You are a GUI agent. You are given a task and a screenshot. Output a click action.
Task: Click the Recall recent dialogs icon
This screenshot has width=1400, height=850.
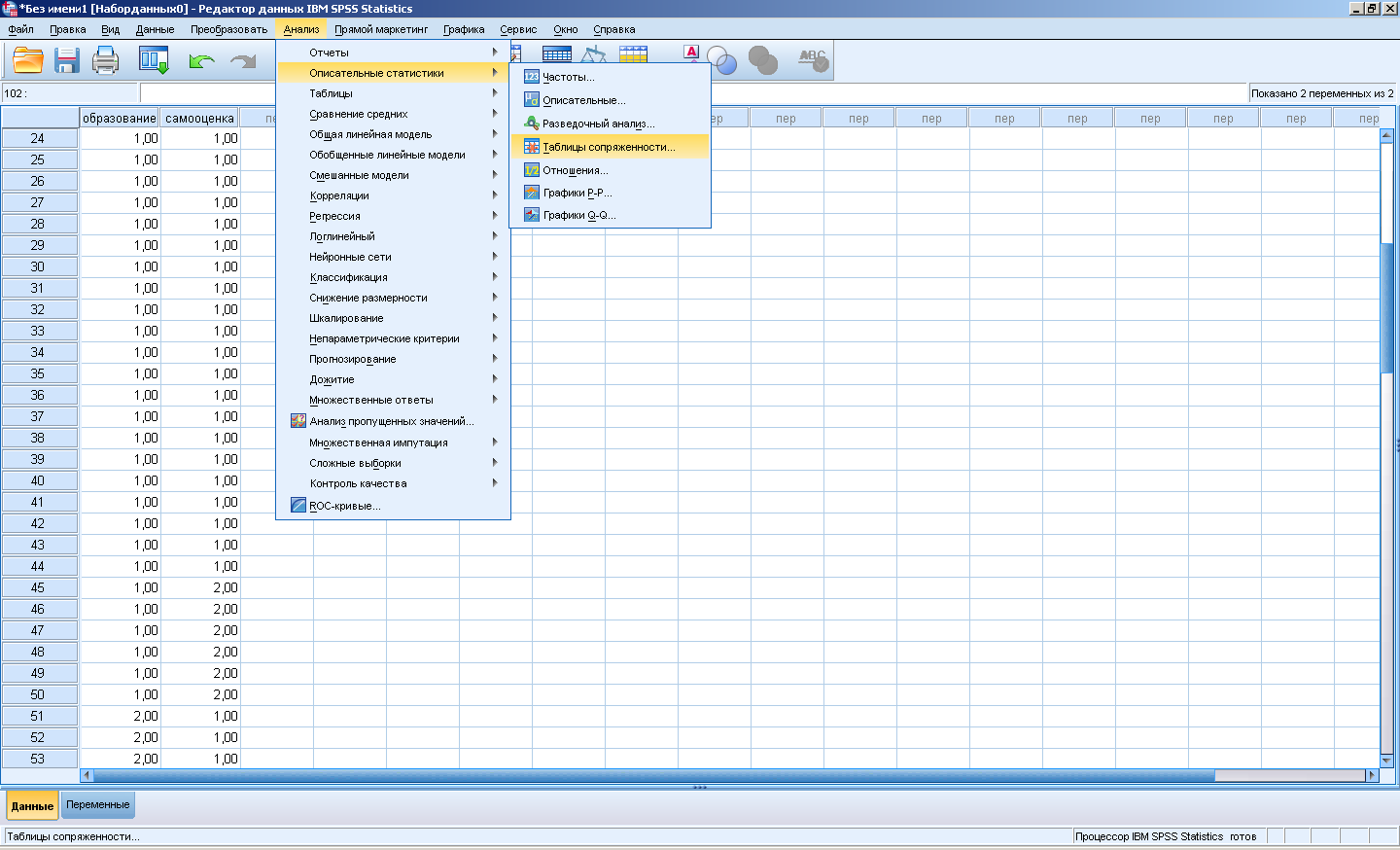[154, 61]
